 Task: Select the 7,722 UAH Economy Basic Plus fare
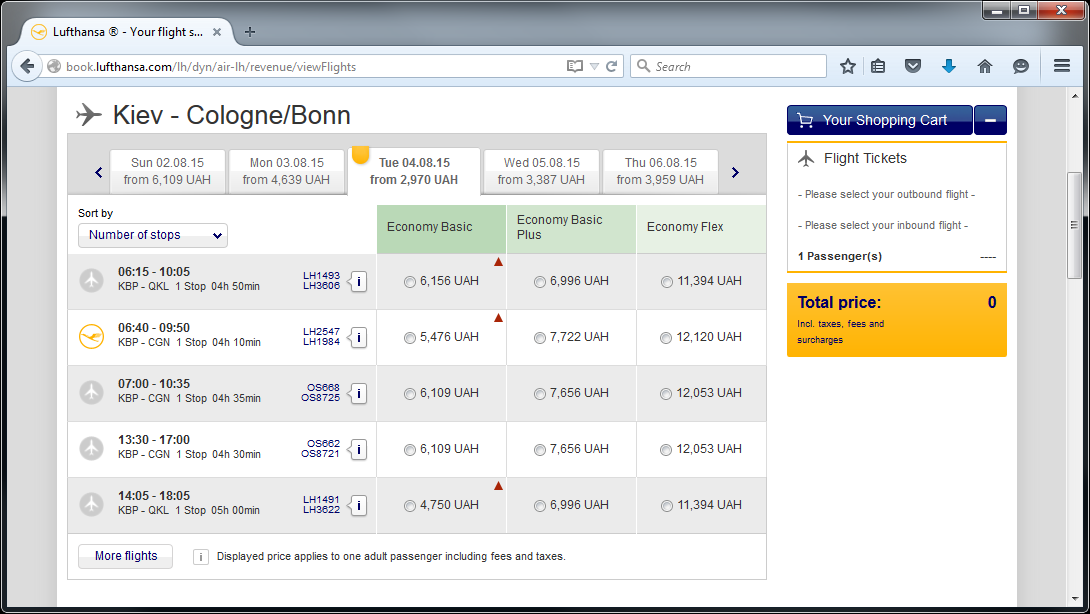(540, 338)
